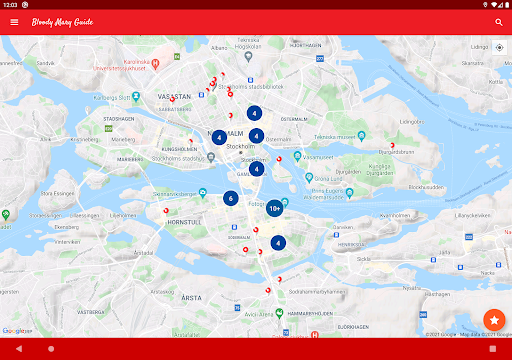Tap the Android home circle button
This screenshot has height=360, width=512.
pyautogui.click(x=51, y=349)
